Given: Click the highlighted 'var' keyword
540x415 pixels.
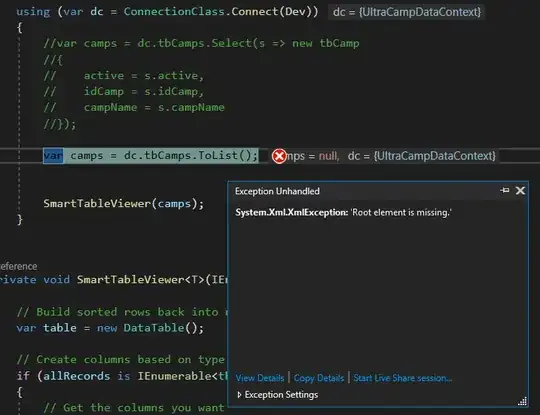Looking at the screenshot, I should coord(53,156).
